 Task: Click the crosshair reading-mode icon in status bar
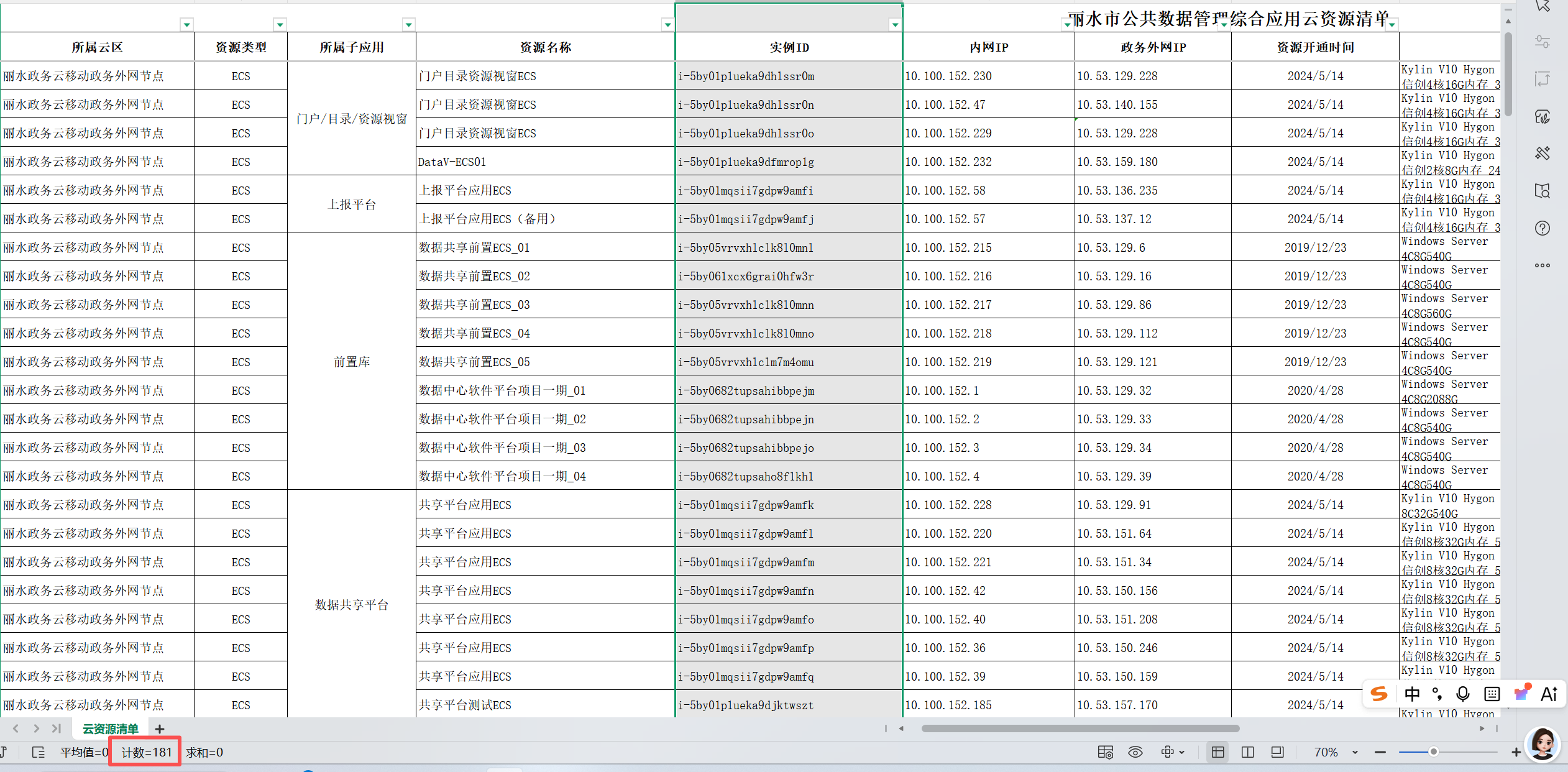(x=1167, y=752)
